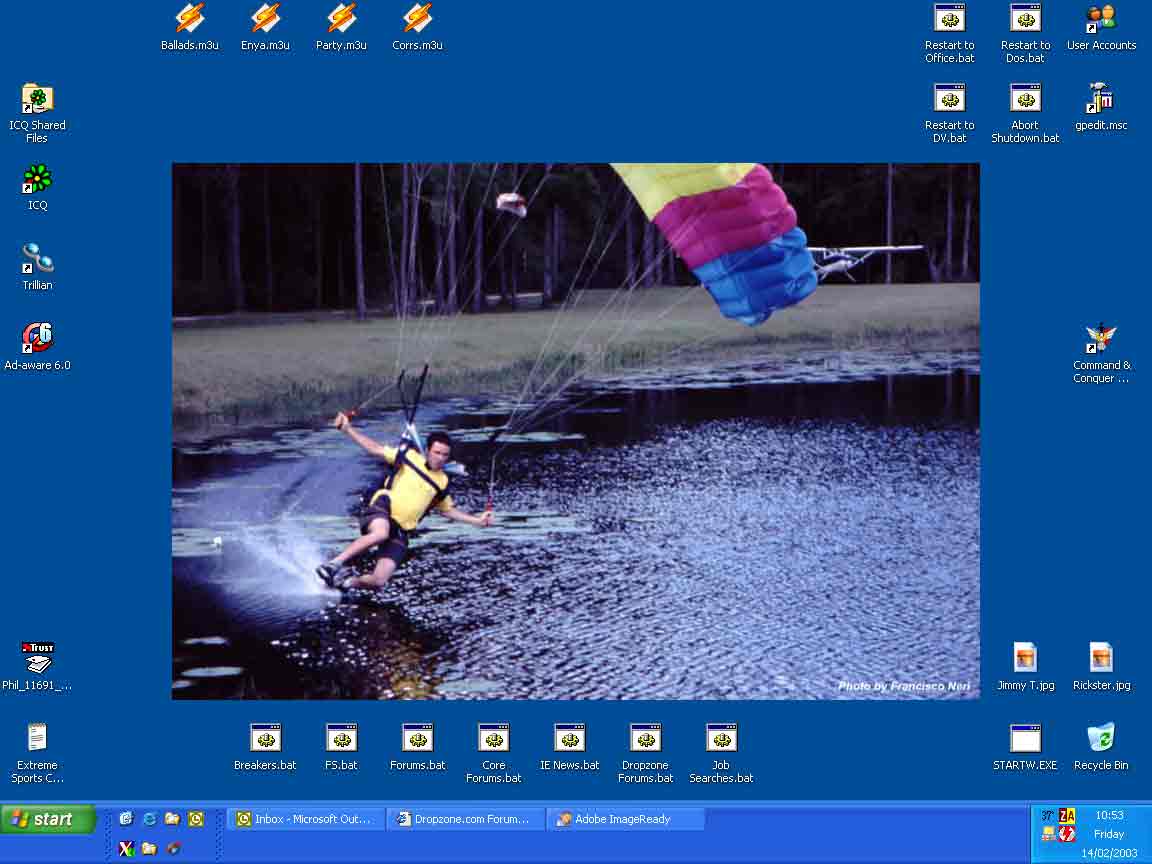The height and width of the screenshot is (864, 1152).
Task: Switch to Inbox - Microsoft Outlook taskbar button
Action: tap(304, 819)
